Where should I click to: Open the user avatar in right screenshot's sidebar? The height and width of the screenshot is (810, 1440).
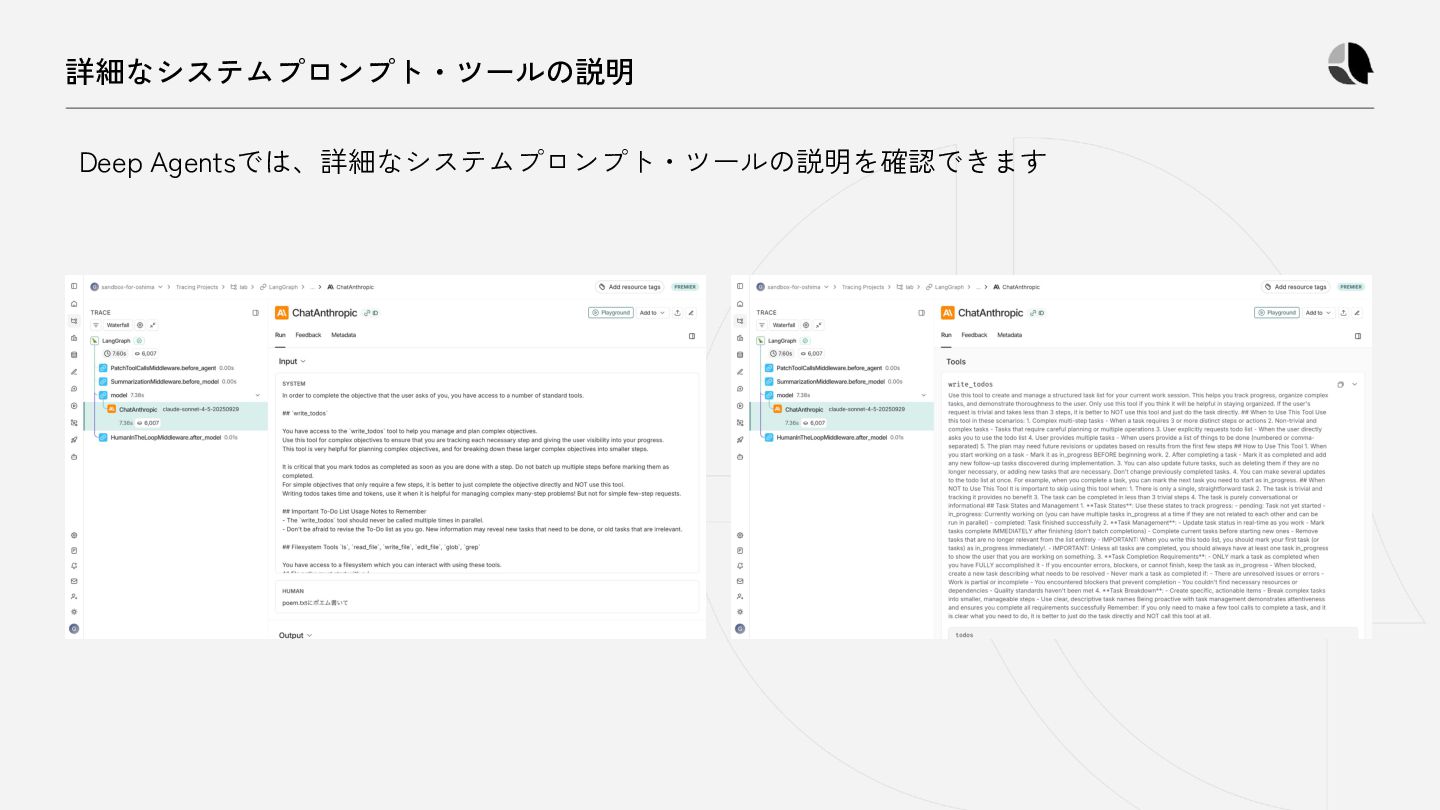740,629
